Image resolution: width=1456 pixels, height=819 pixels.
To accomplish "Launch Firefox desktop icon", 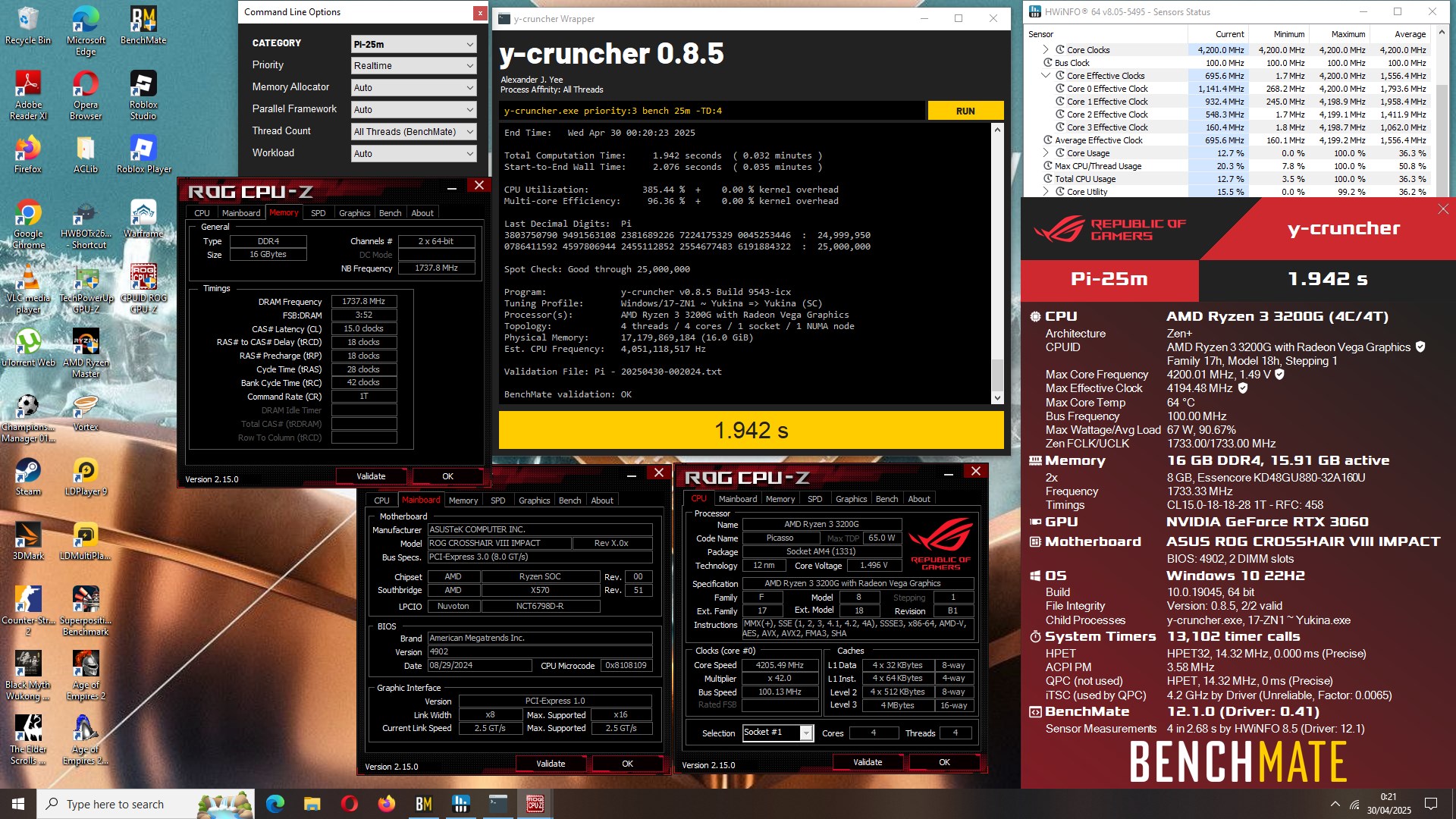I will (x=28, y=155).
